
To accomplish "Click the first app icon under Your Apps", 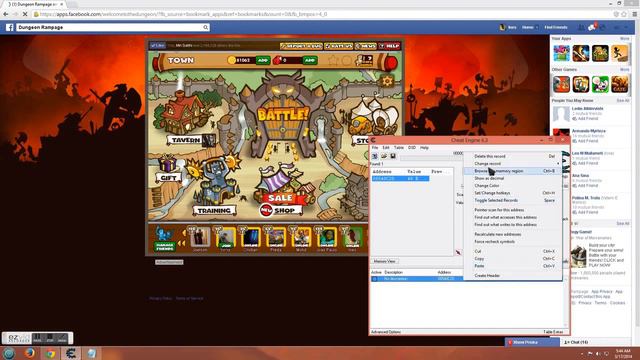I will (x=562, y=53).
